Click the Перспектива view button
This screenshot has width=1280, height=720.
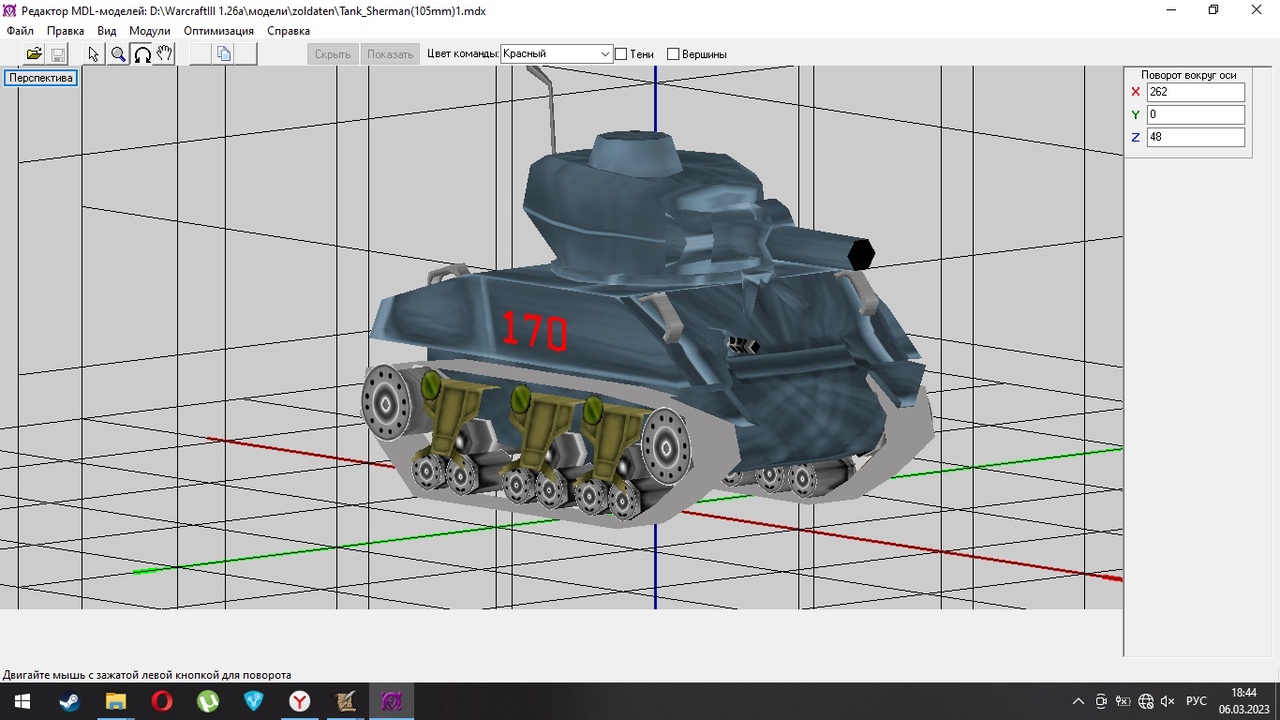(x=41, y=77)
